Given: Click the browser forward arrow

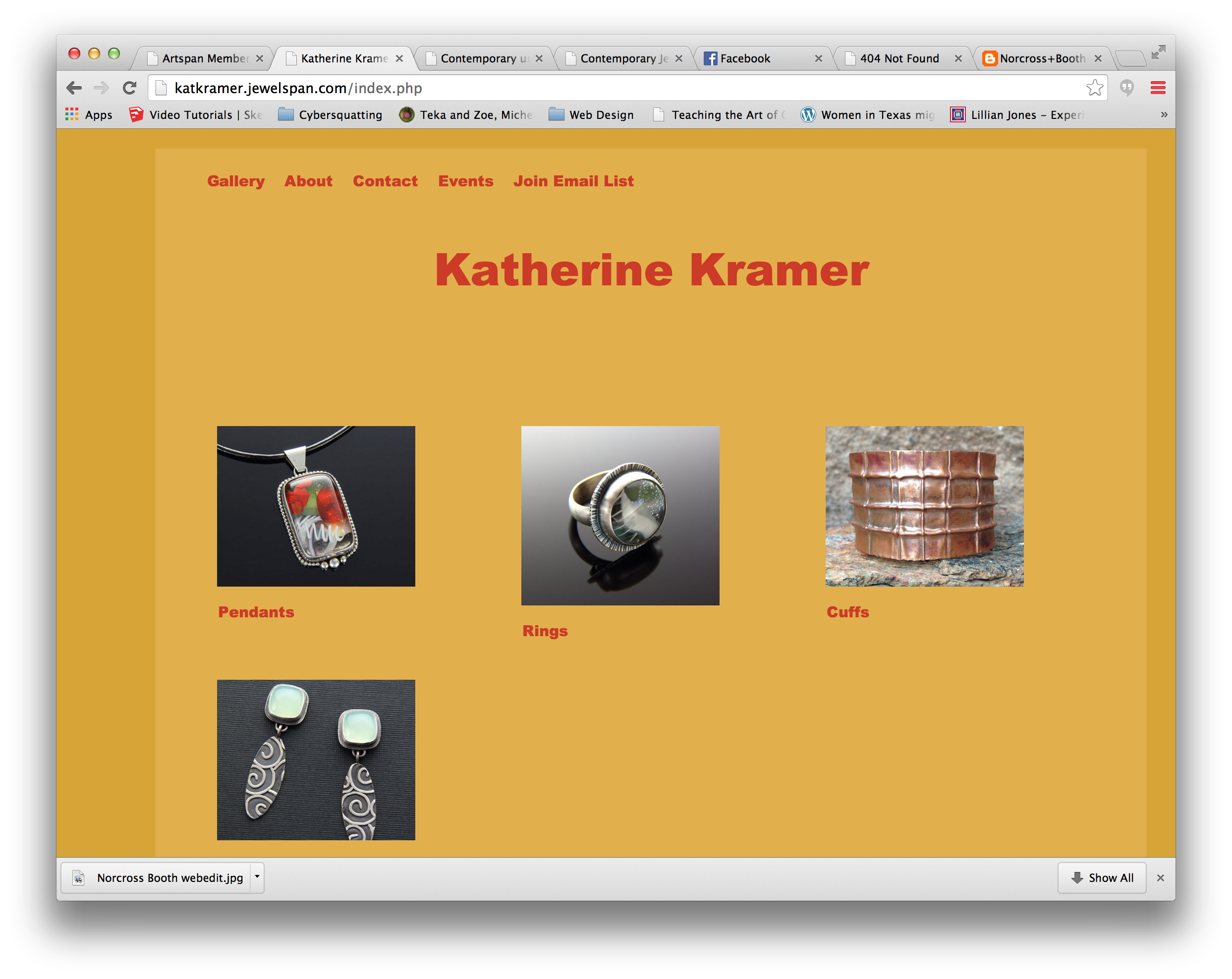Looking at the screenshot, I should click(101, 88).
